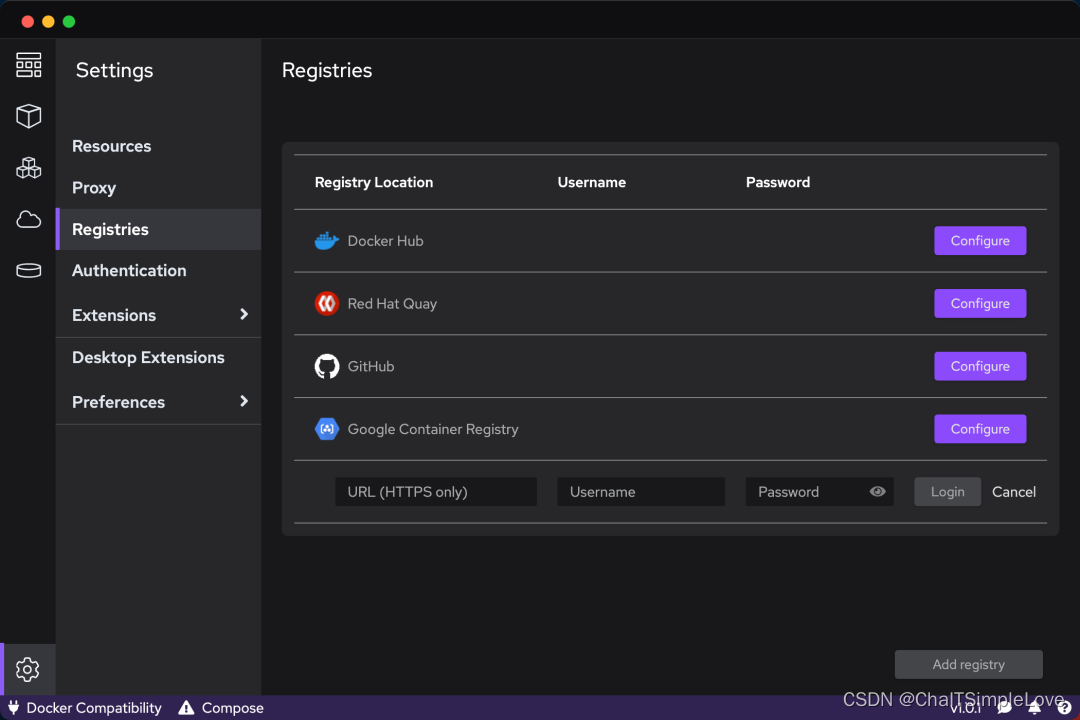Open the Extensions settings item
This screenshot has width=1080, height=720.
158,315
